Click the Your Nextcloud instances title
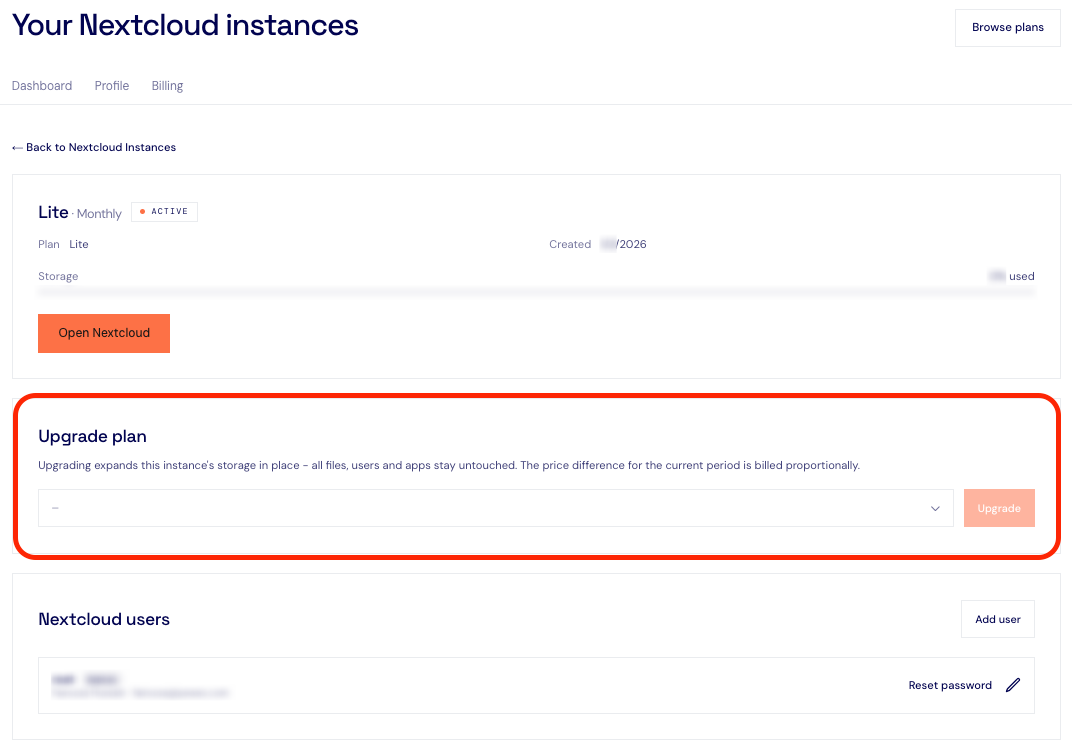The height and width of the screenshot is (744, 1072). point(185,25)
